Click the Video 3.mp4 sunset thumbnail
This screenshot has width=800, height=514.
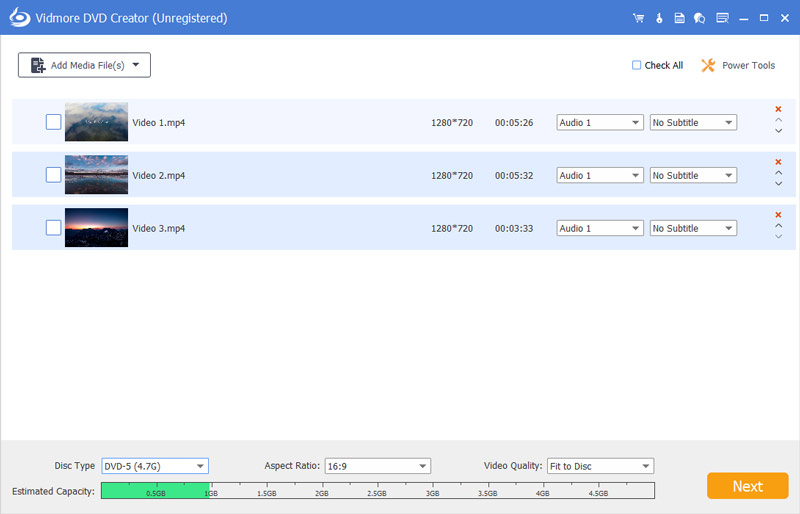[96, 228]
